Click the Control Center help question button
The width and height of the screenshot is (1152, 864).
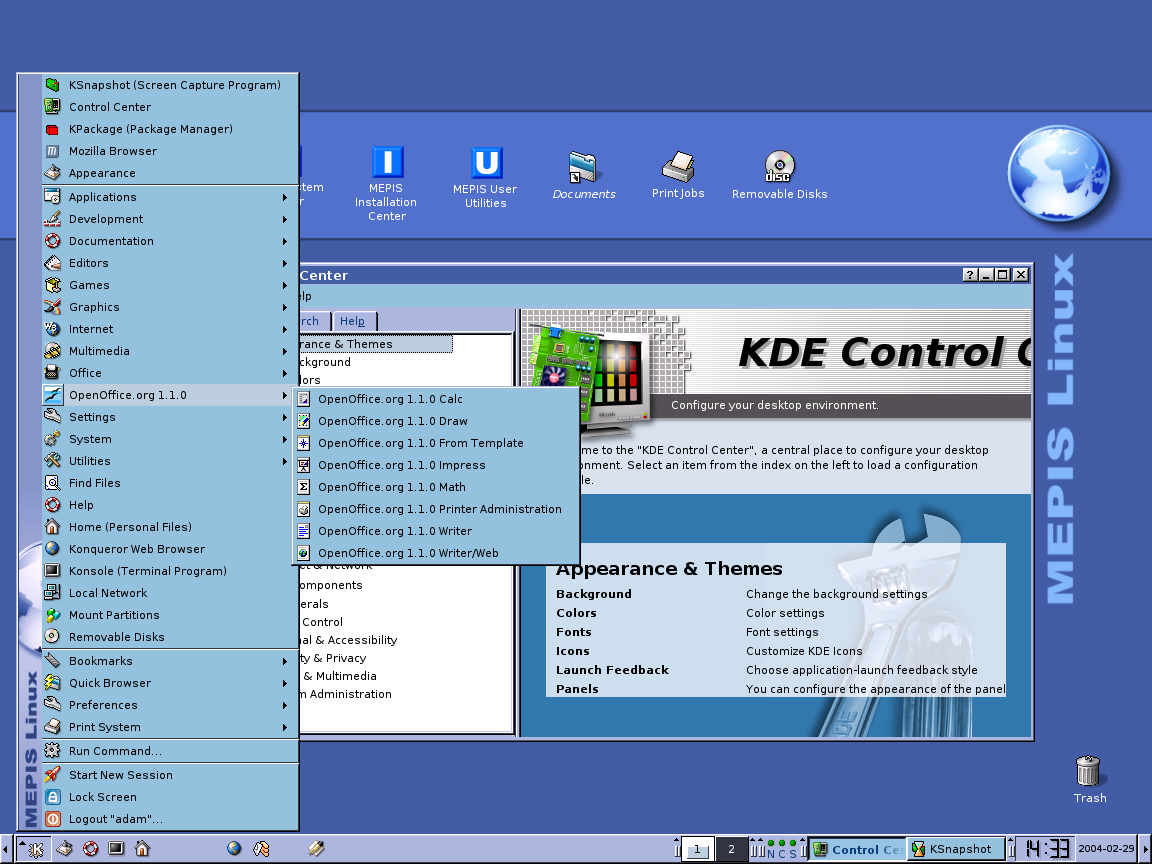[x=970, y=275]
